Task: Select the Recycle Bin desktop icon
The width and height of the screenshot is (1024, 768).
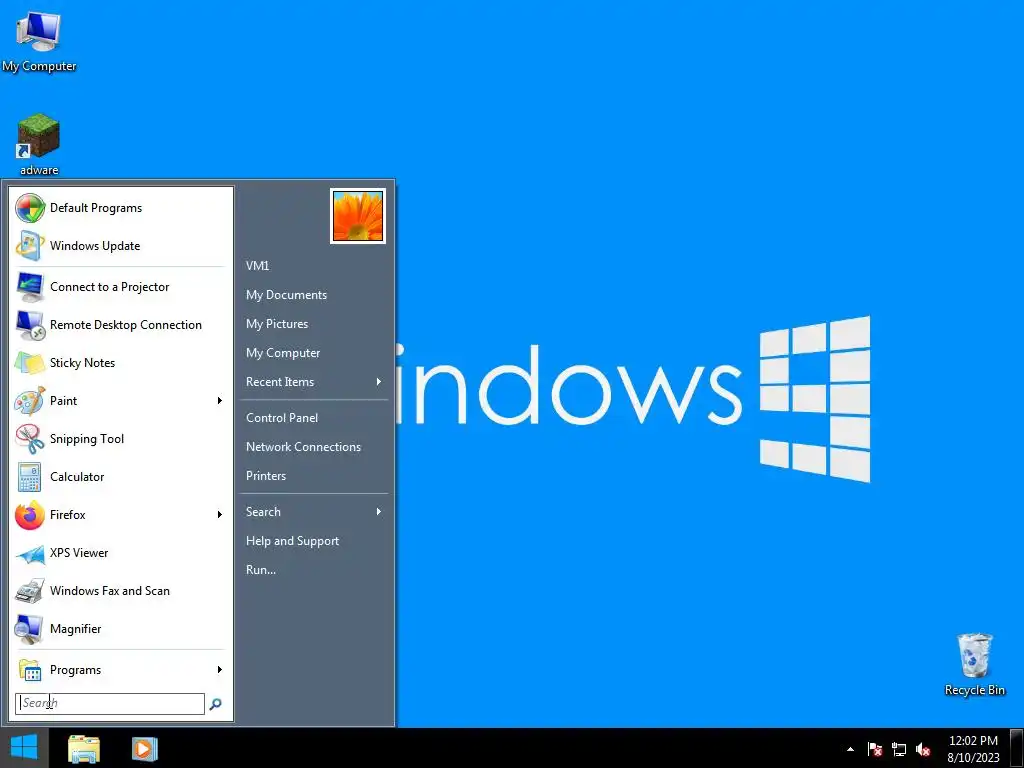Action: click(x=974, y=664)
